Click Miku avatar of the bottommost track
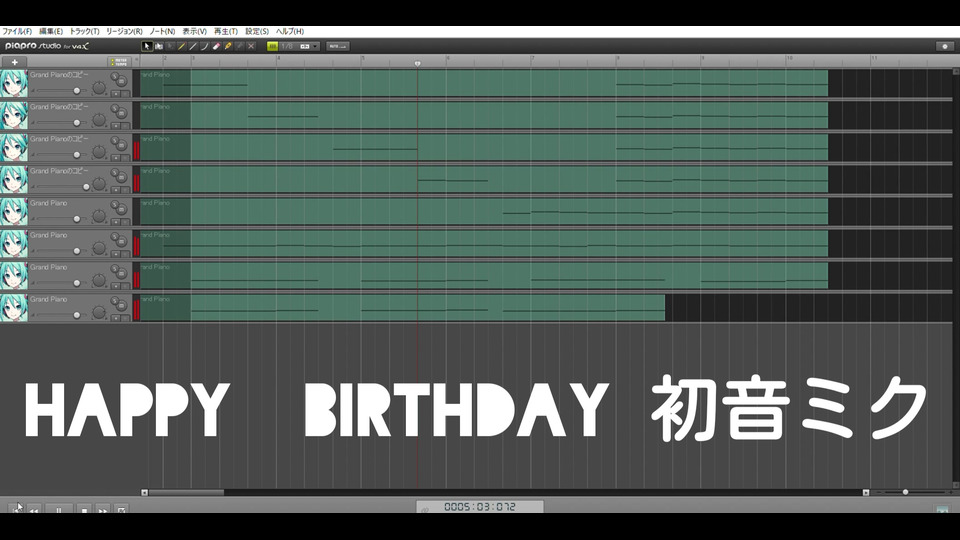The image size is (960, 540). [x=13, y=308]
